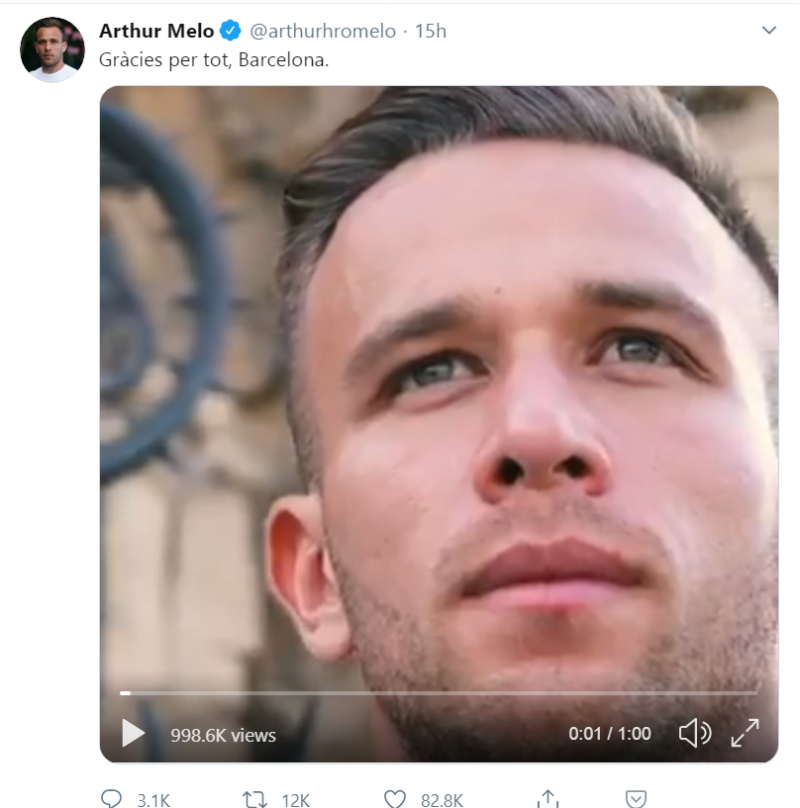Open the share menu icon
This screenshot has height=808, width=800.
point(547,799)
